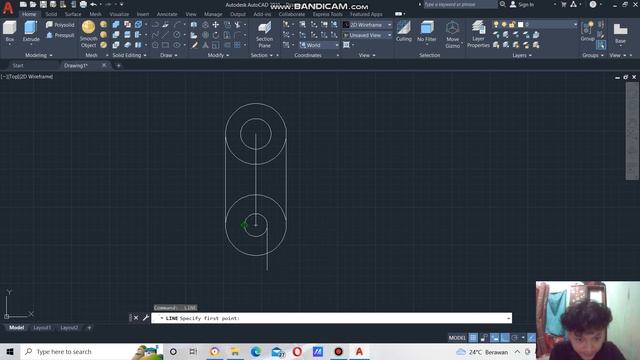Expand the Solid Editing panel

[129, 55]
